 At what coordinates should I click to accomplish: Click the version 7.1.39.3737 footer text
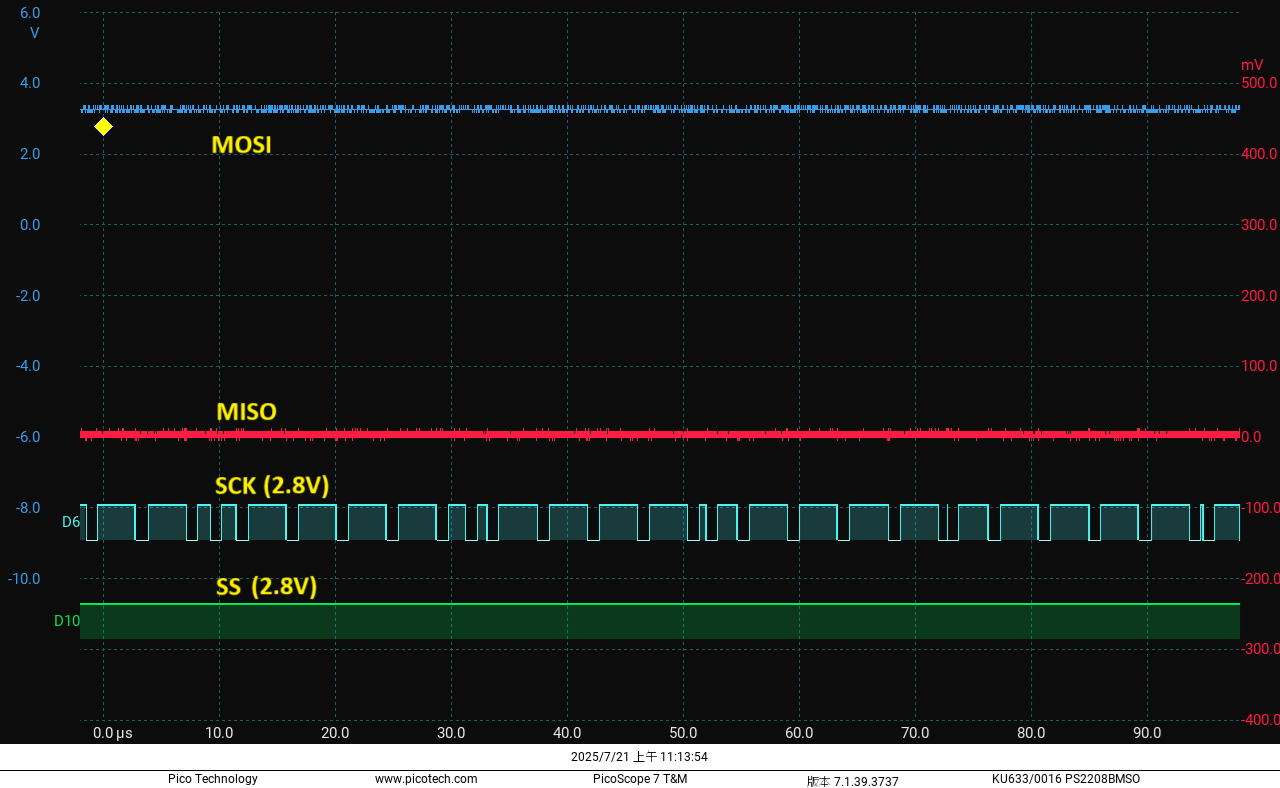853,781
